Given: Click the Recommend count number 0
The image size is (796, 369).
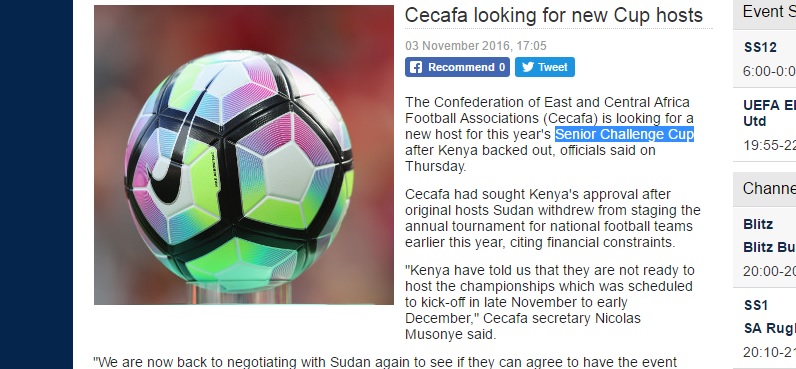Looking at the screenshot, I should click(502, 67).
